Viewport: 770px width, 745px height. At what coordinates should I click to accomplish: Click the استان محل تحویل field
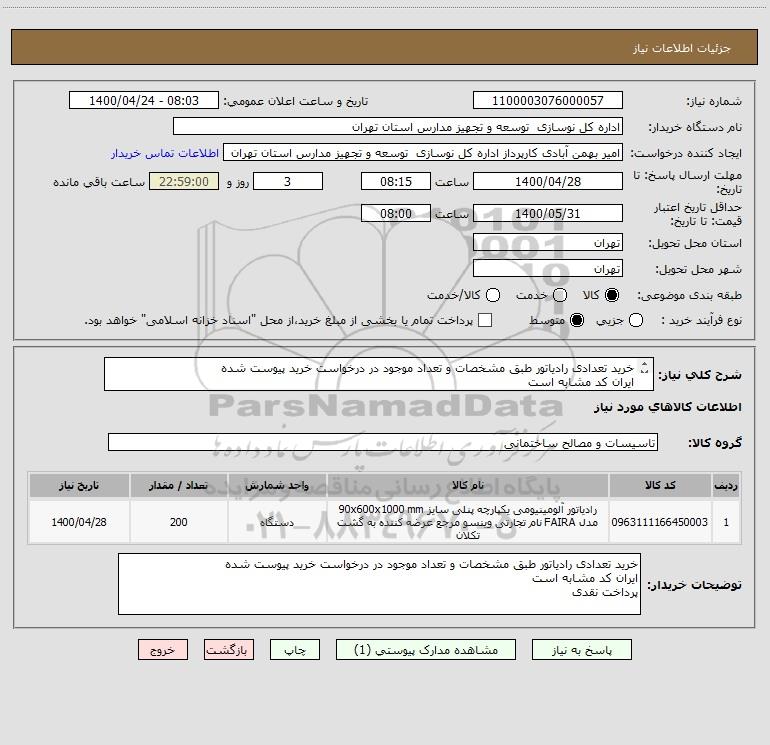pos(548,242)
